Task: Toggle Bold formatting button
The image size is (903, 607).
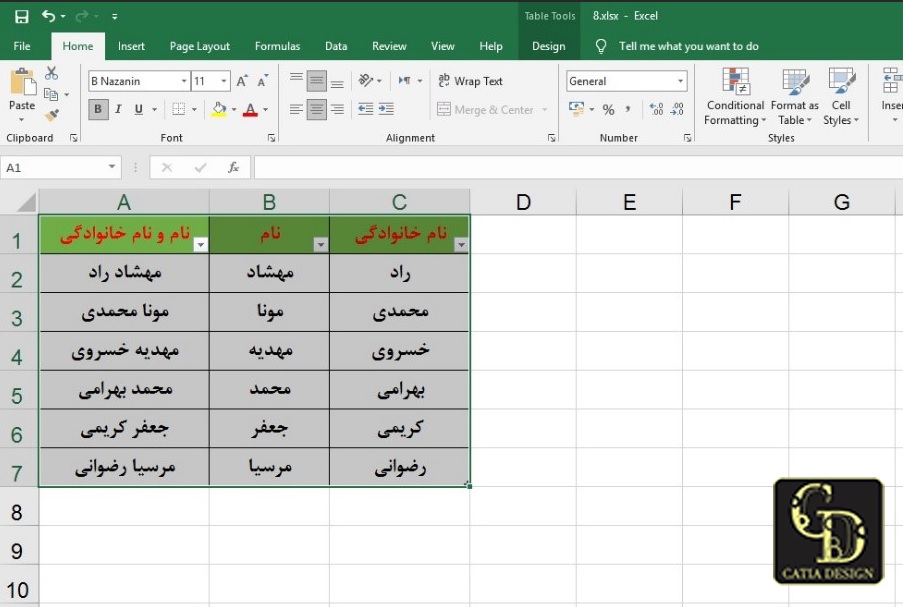Action: coord(98,109)
